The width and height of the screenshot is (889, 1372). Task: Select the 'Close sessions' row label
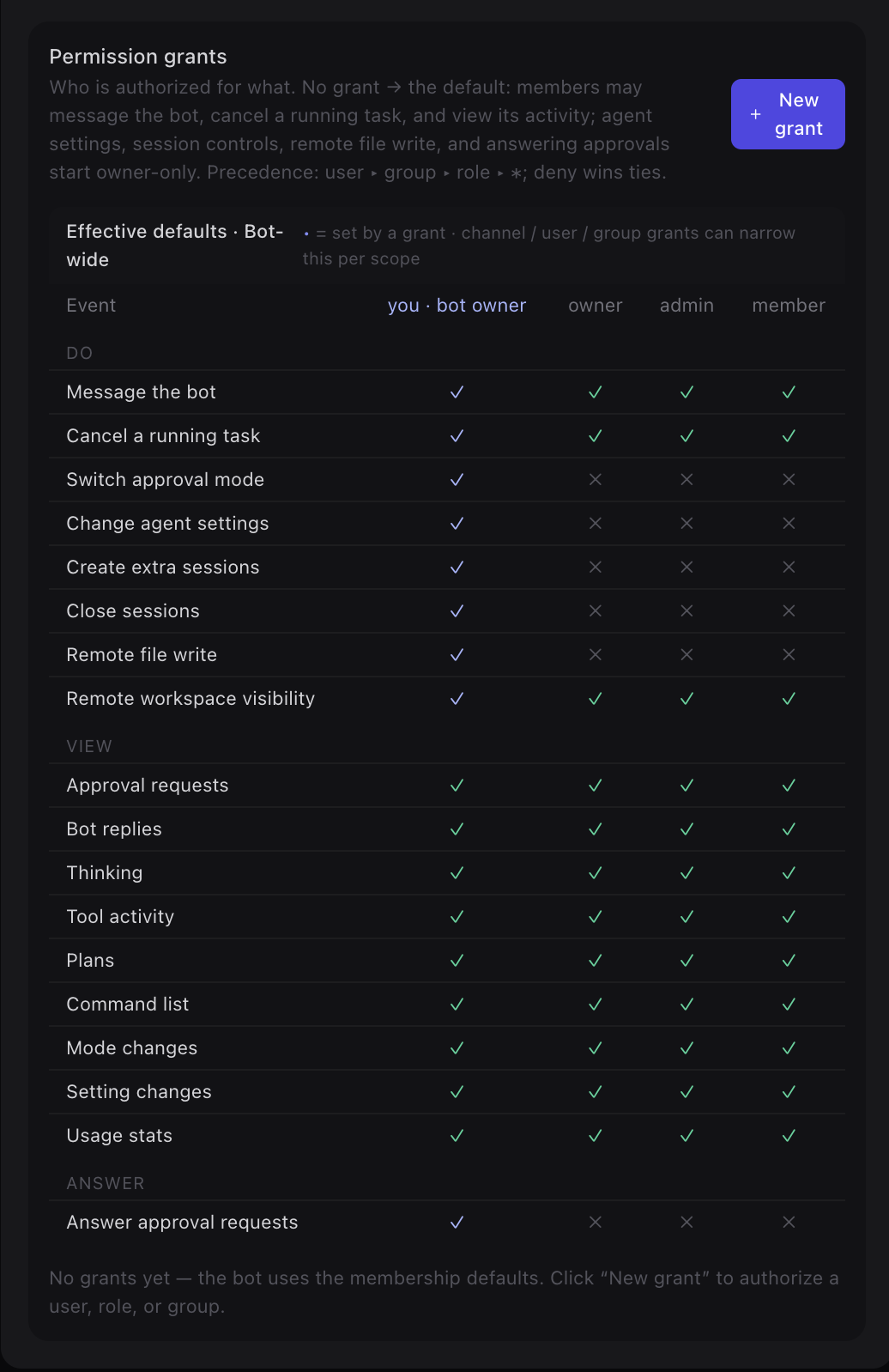(133, 611)
